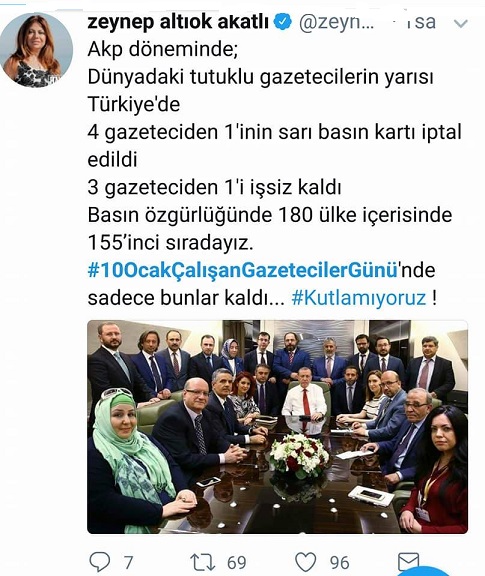
Task: Click the text '155'inci sıradayız.'
Action: click(x=170, y=242)
